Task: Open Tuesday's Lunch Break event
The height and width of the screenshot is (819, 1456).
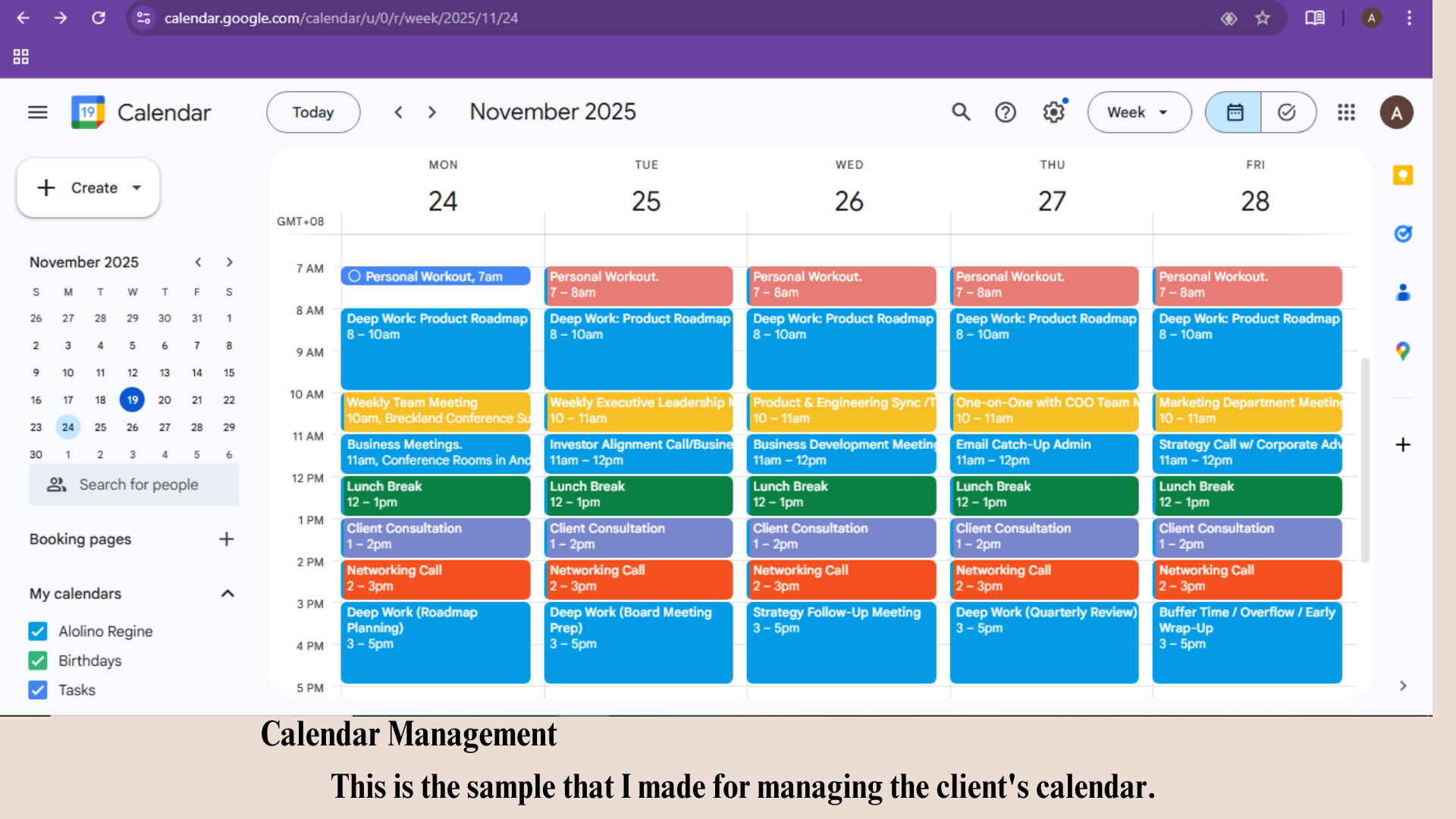Action: coord(637,494)
